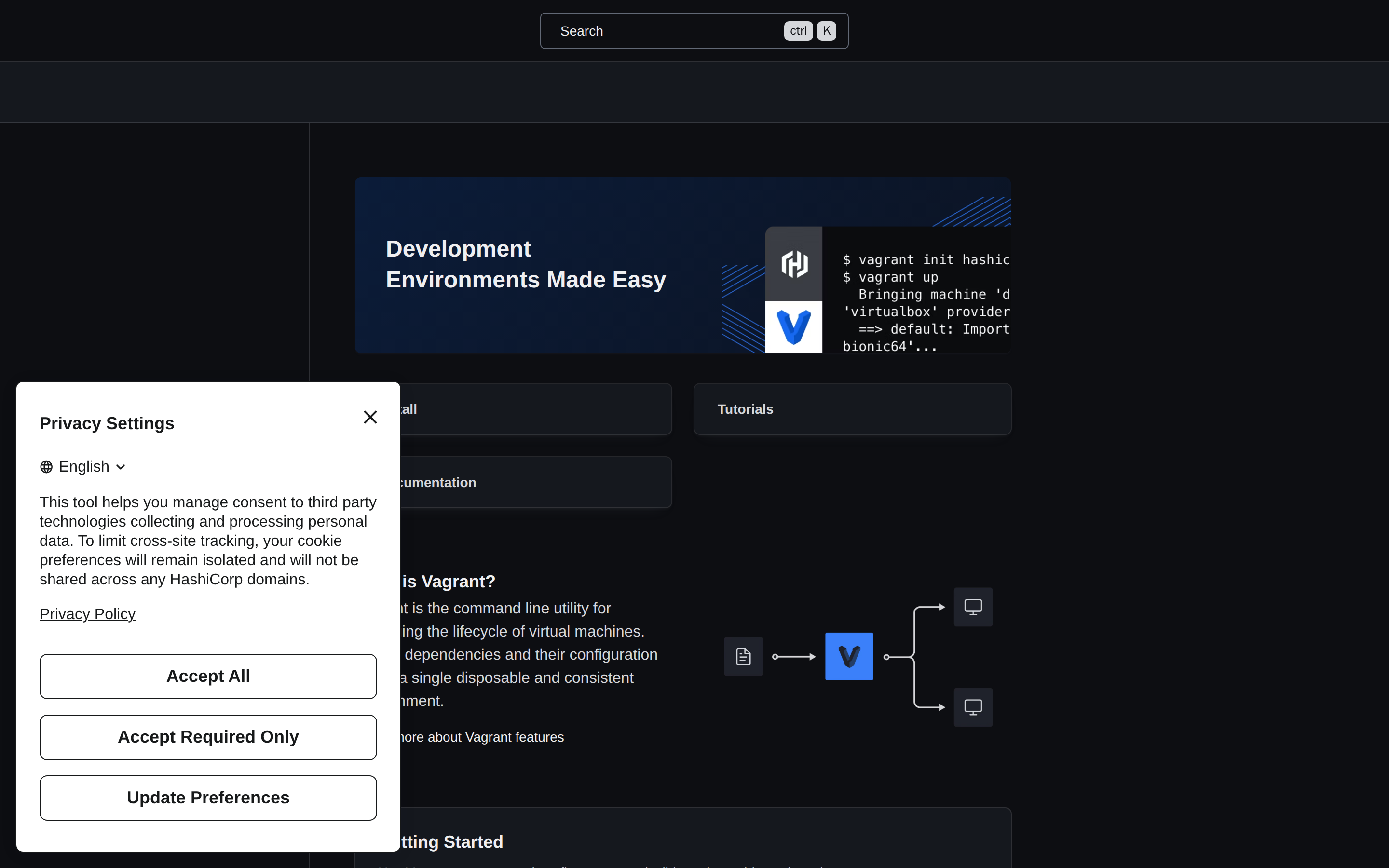The width and height of the screenshot is (1389, 868).
Task: Expand the English language dropdown chevron
Action: click(121, 467)
